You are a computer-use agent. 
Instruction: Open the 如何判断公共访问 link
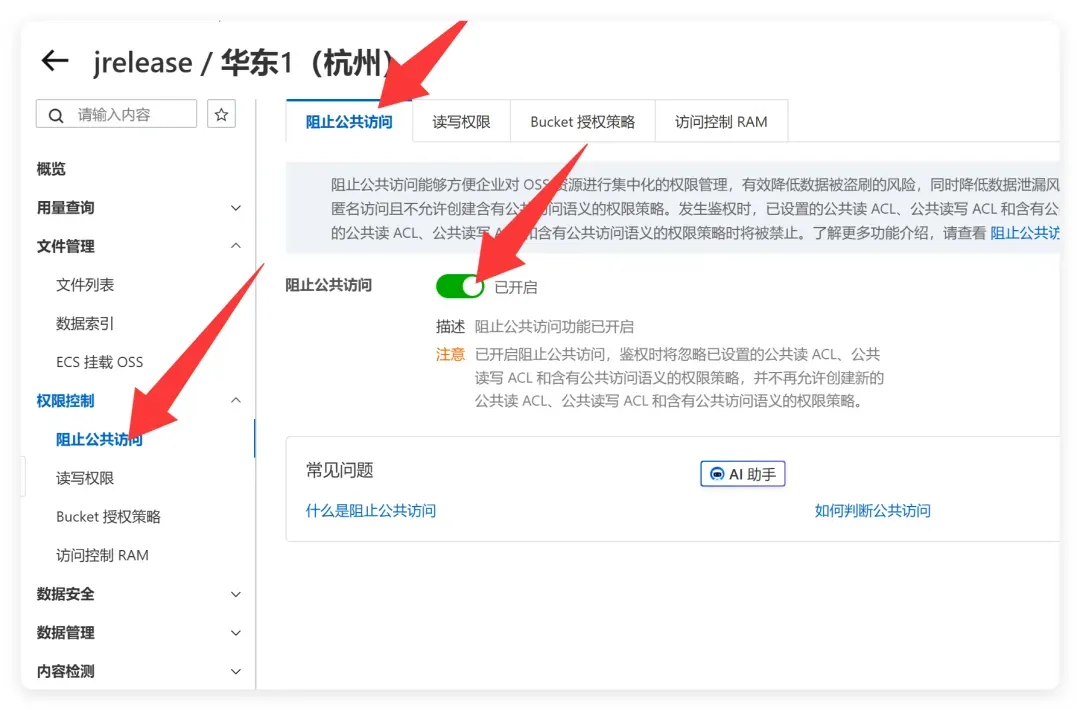(872, 510)
